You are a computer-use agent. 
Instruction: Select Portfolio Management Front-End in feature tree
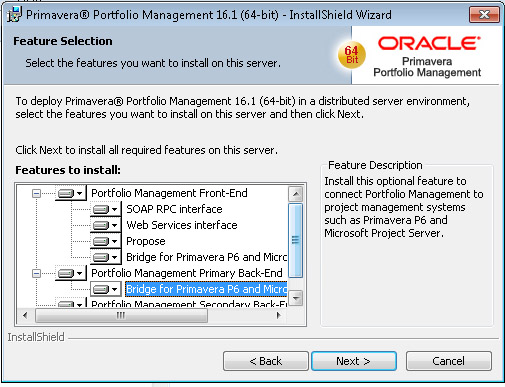[169, 193]
